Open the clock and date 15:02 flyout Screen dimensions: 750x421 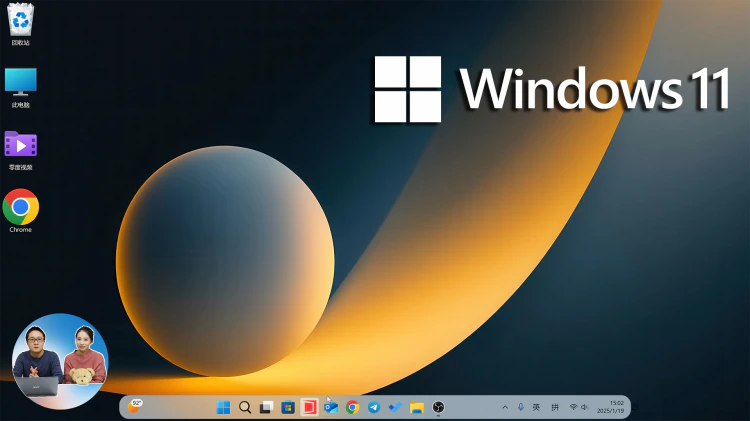(611, 407)
